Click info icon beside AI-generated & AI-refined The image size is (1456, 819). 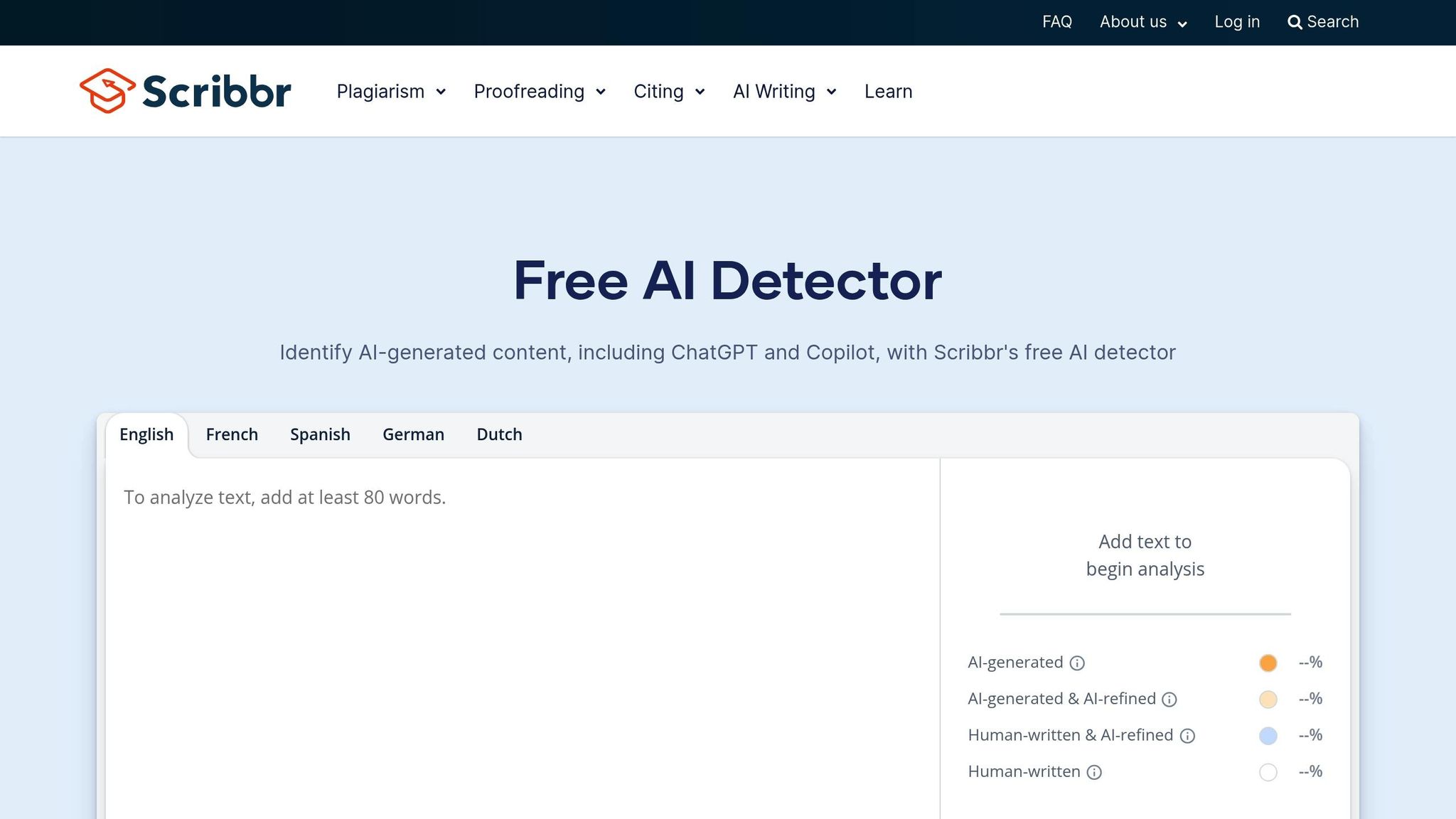tap(1169, 700)
